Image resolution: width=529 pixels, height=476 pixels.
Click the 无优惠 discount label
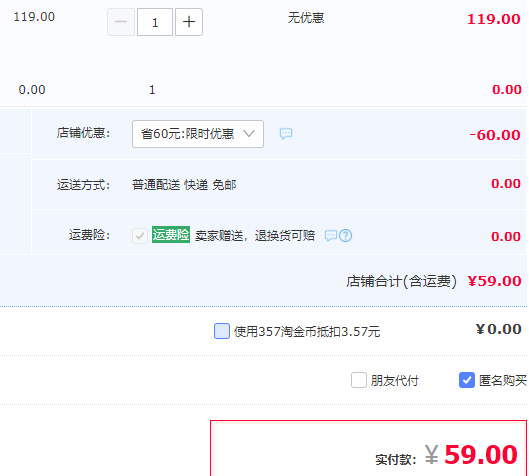[306, 18]
